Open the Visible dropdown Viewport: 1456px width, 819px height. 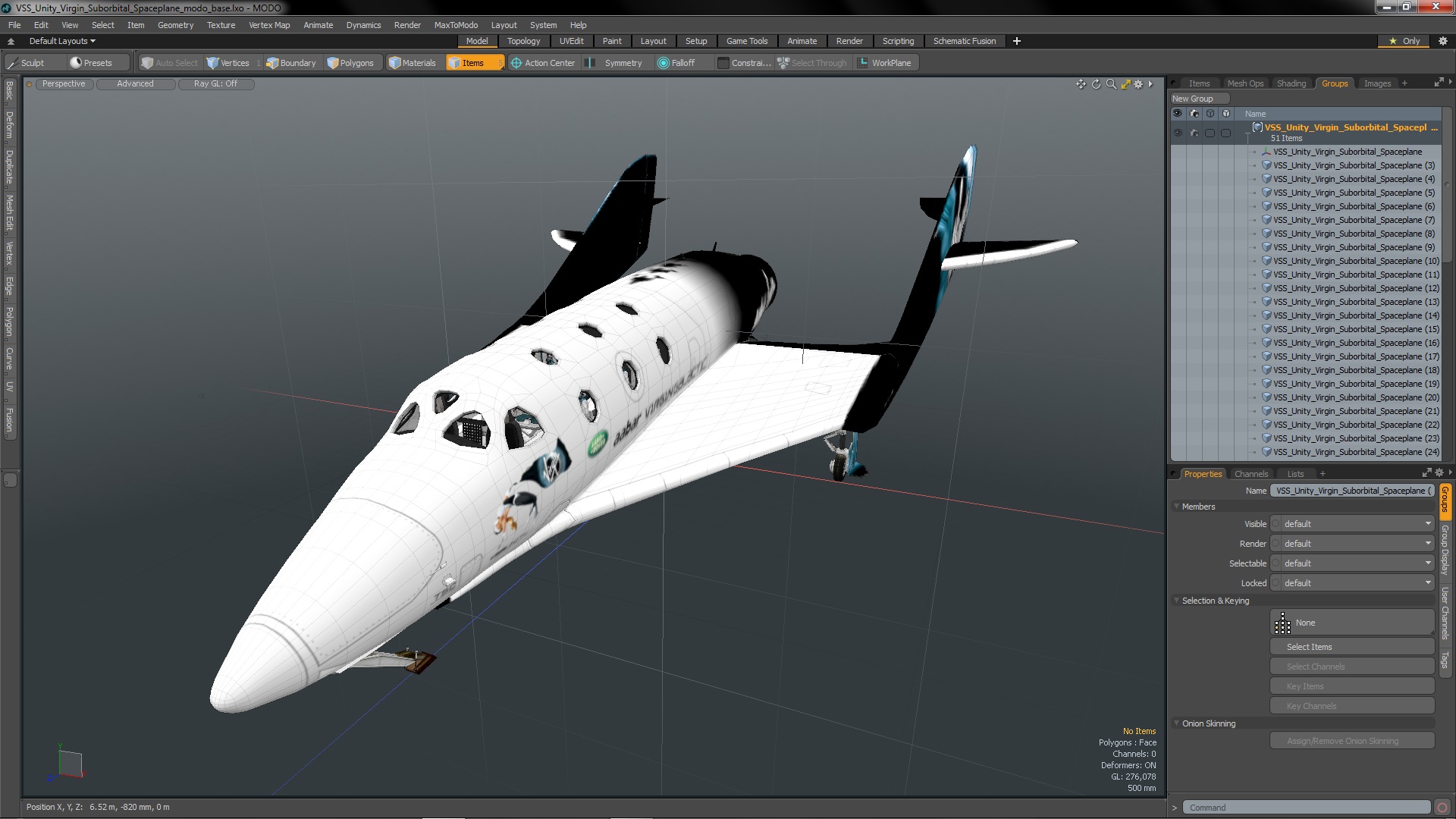1352,524
